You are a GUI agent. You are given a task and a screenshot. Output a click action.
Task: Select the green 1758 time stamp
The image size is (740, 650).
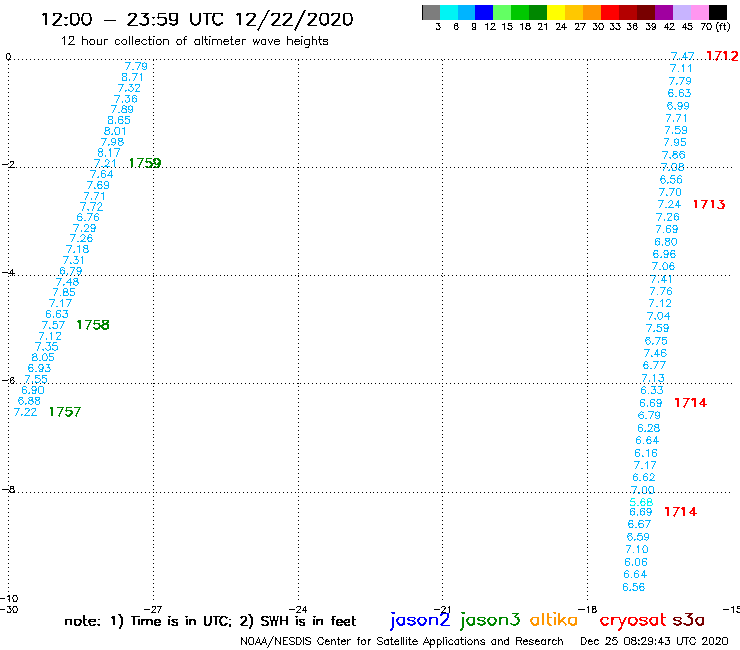[92, 325]
